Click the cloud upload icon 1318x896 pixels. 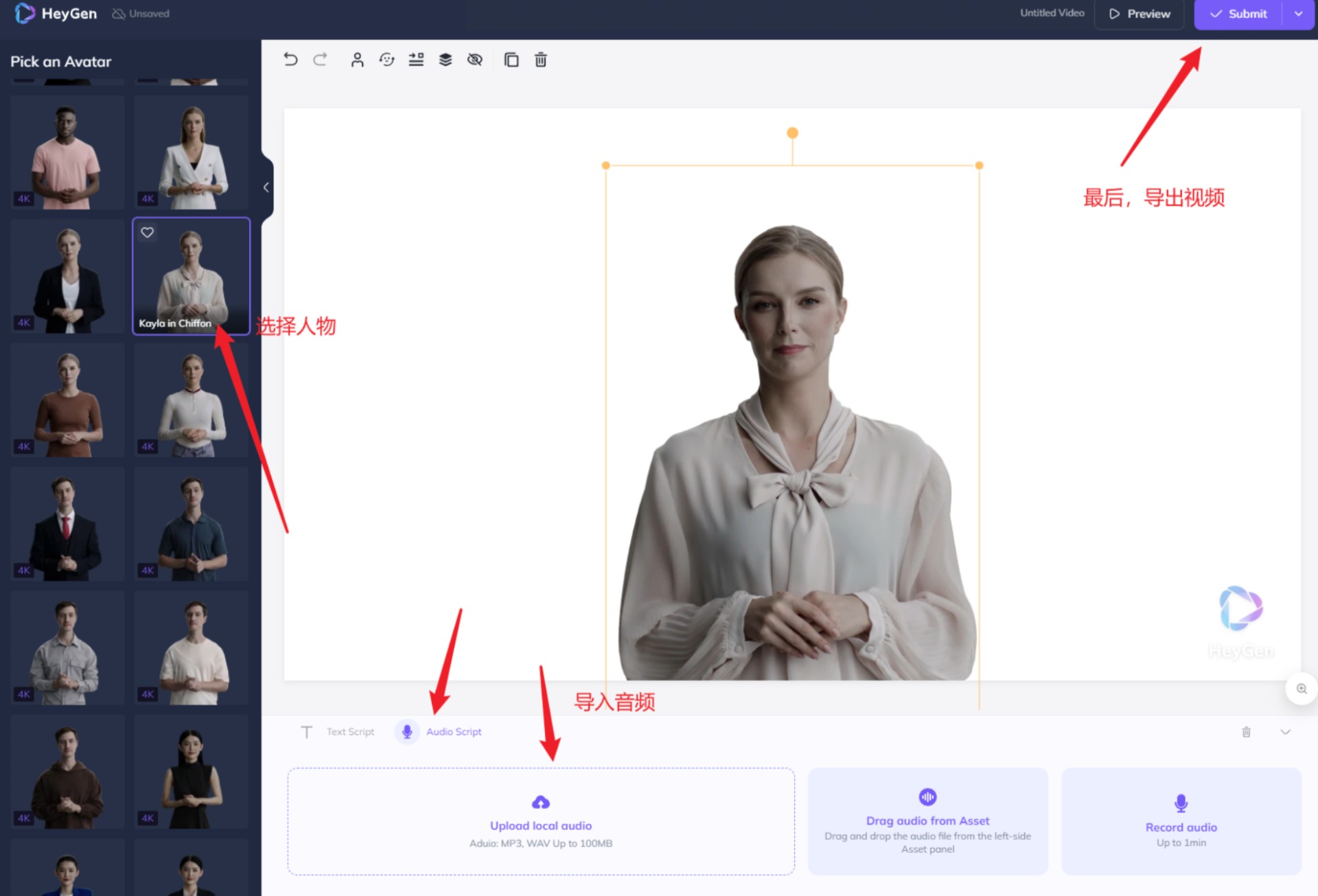point(541,802)
